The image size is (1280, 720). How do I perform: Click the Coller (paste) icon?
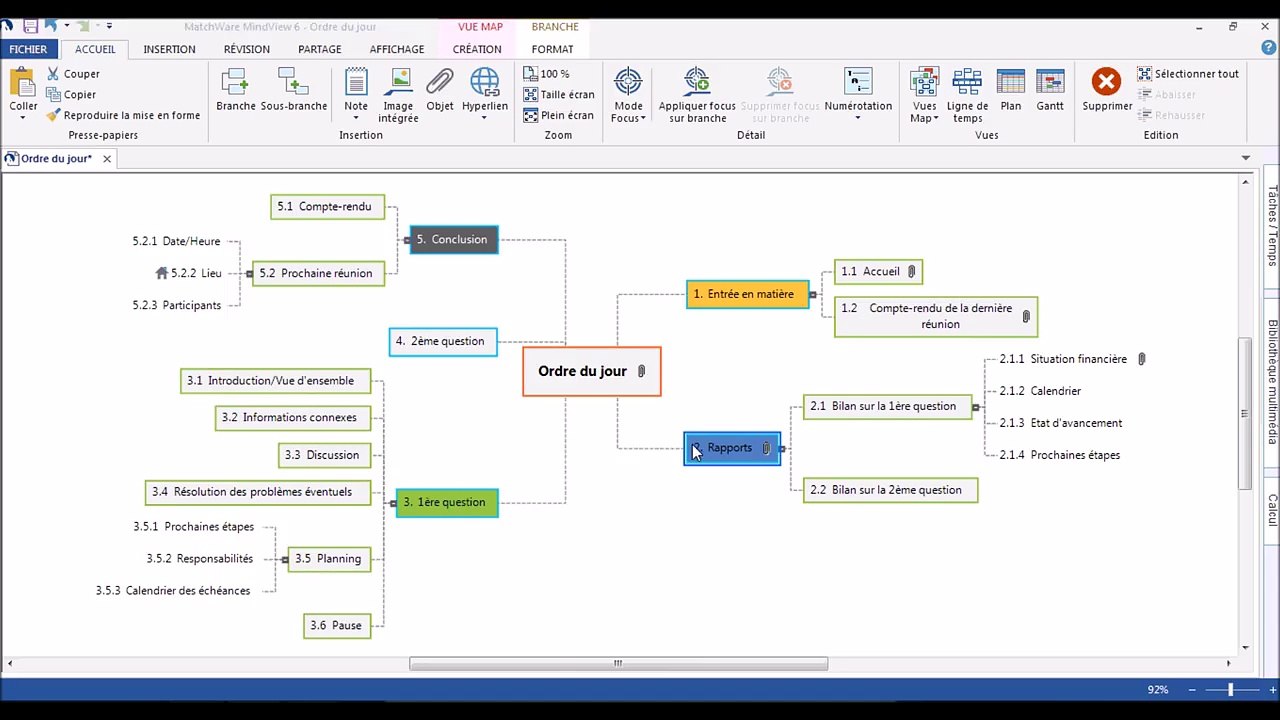(23, 81)
